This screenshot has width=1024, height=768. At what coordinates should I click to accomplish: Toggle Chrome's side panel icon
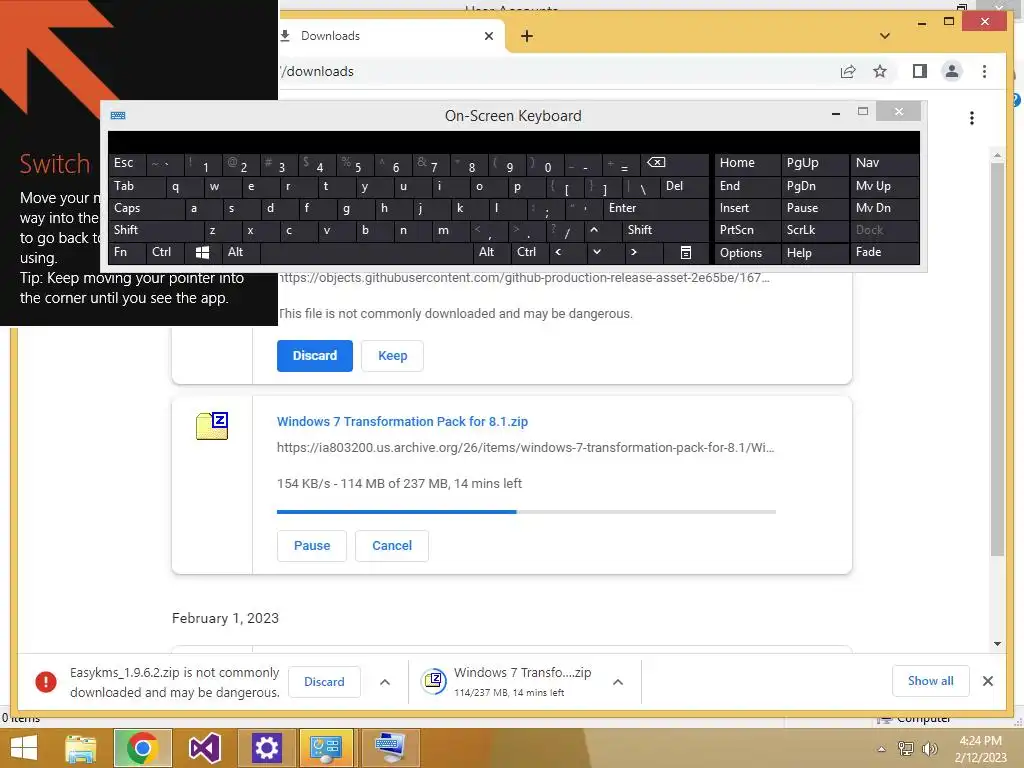[920, 71]
